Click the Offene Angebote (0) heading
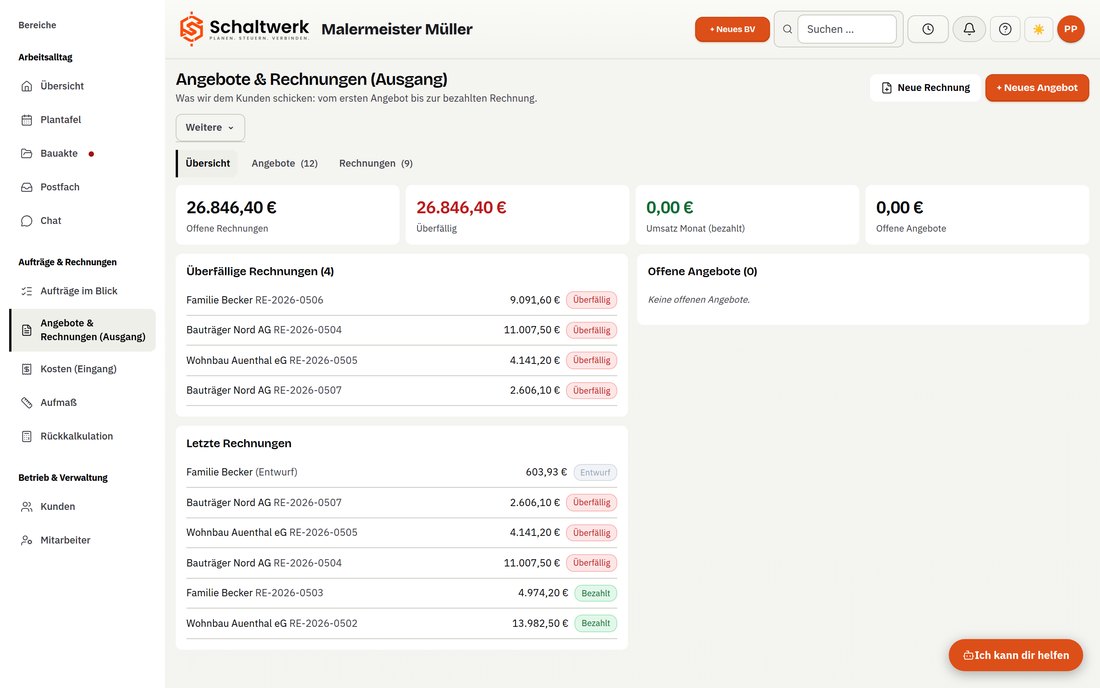This screenshot has height=688, width=1100. (x=702, y=271)
